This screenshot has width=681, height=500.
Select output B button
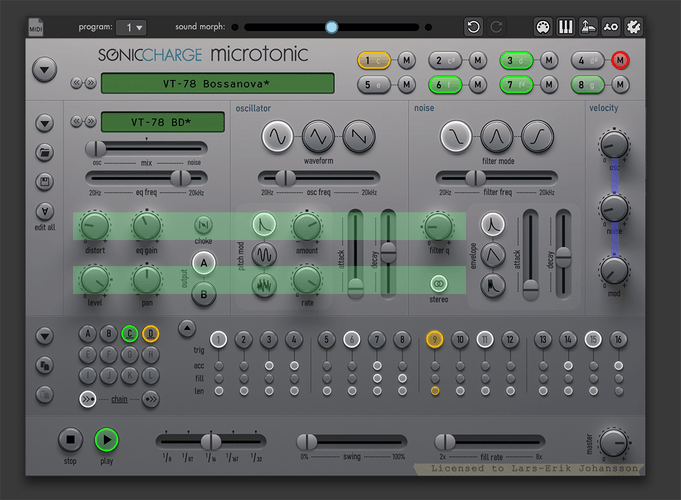204,294
